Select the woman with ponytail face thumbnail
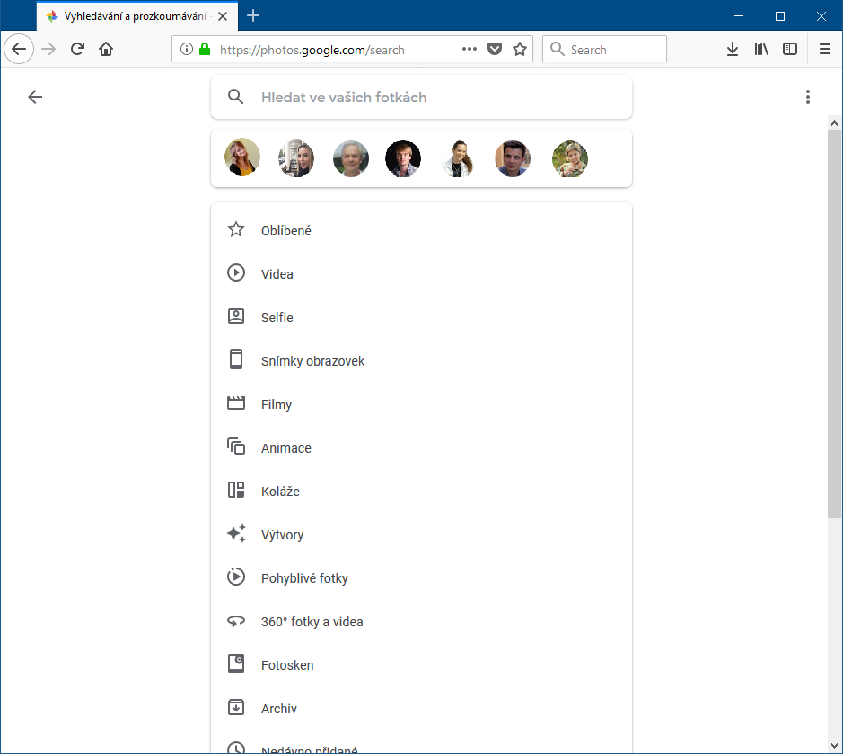 point(459,158)
